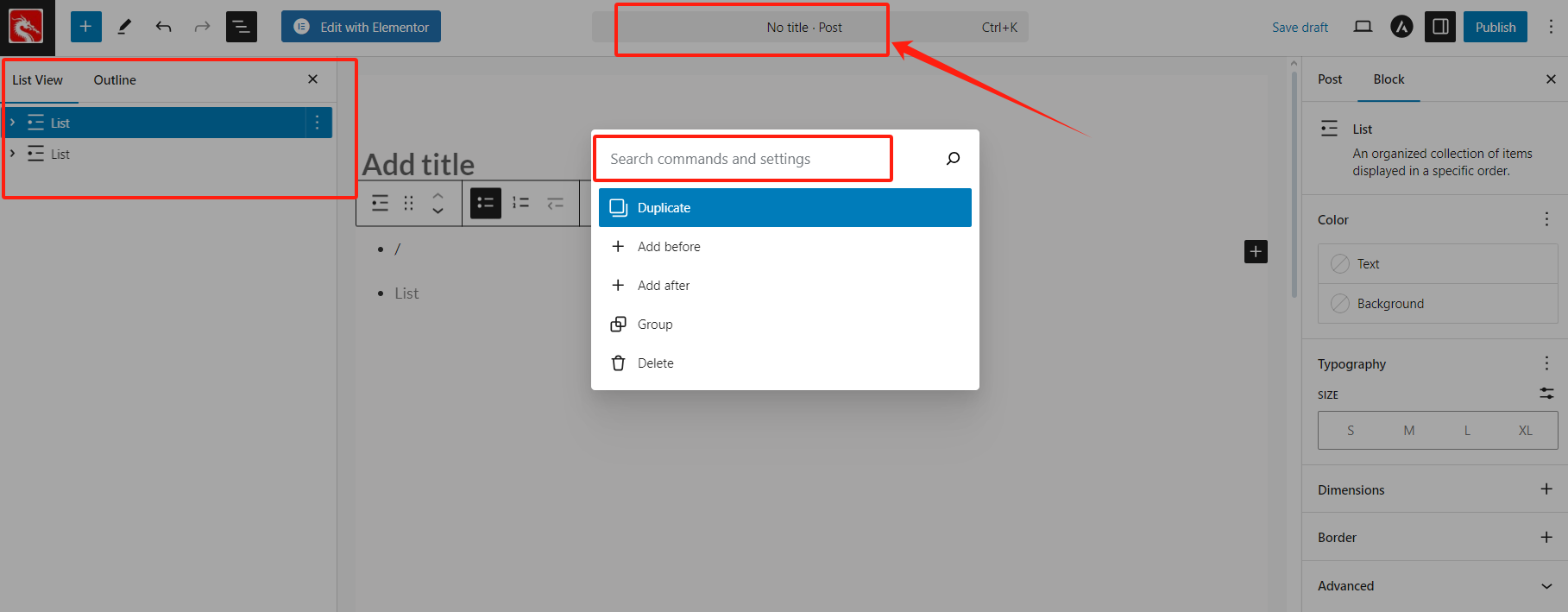Click the Undo arrow icon
This screenshot has height=612, width=1568.
(x=163, y=27)
